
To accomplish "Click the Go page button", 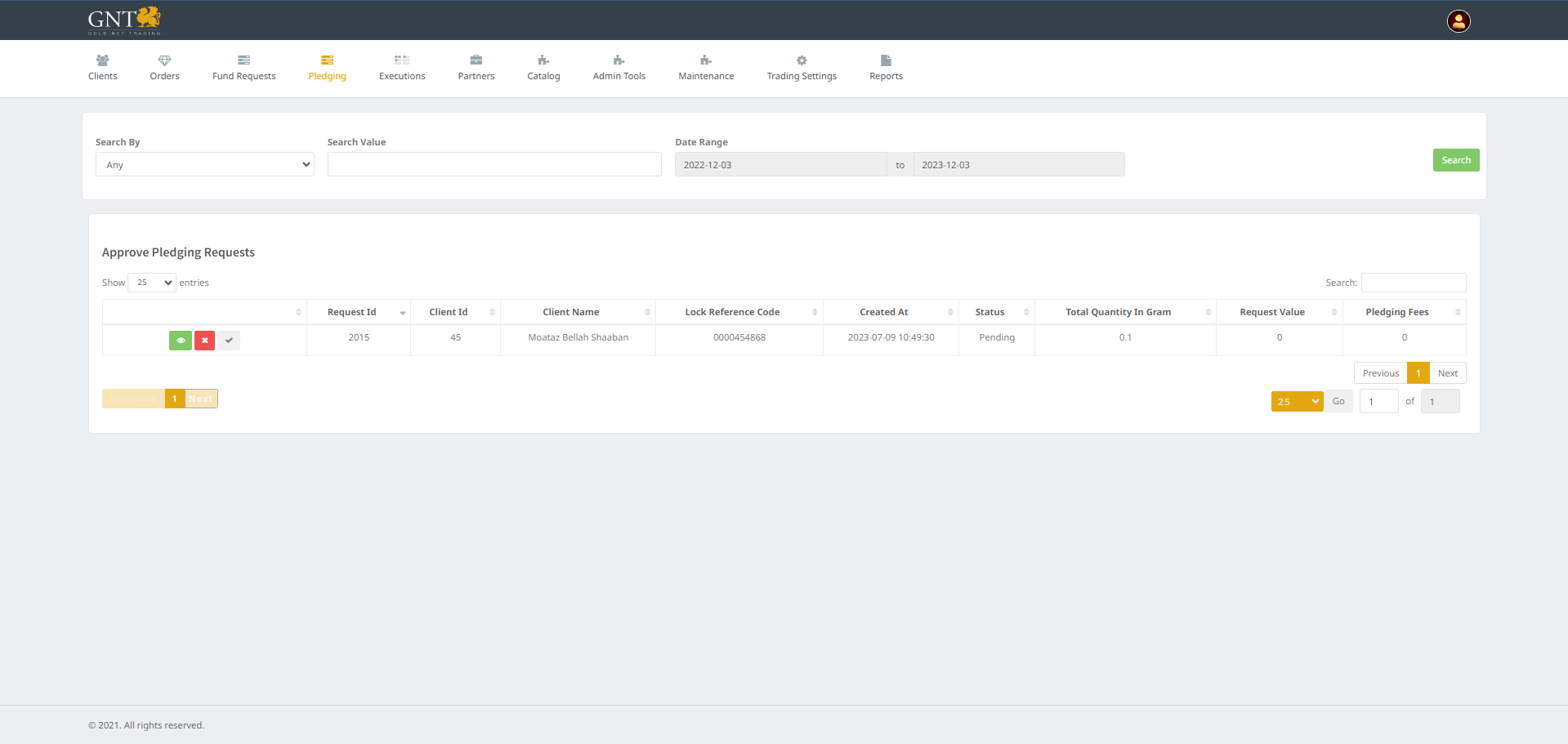I will click(x=1338, y=401).
